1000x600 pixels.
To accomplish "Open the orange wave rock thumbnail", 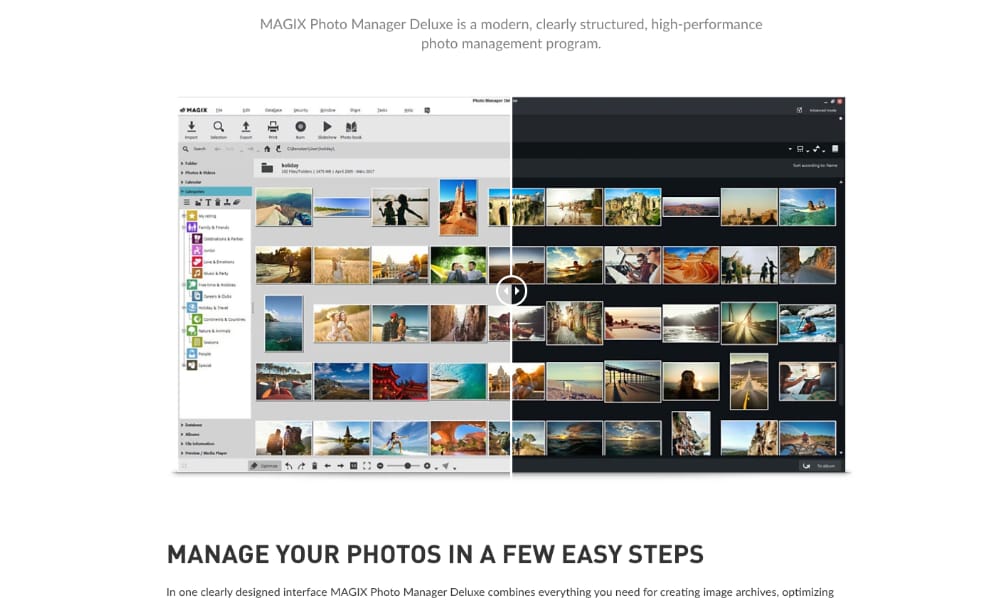I will 691,265.
